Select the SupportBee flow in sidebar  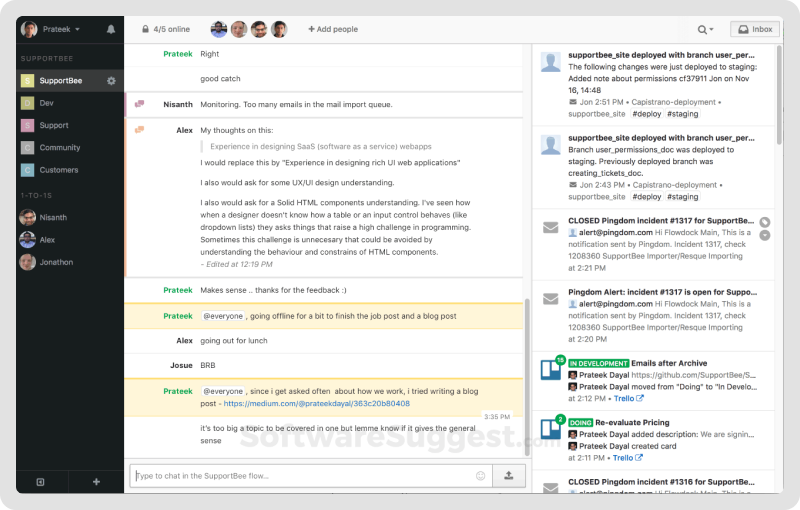click(x=70, y=81)
